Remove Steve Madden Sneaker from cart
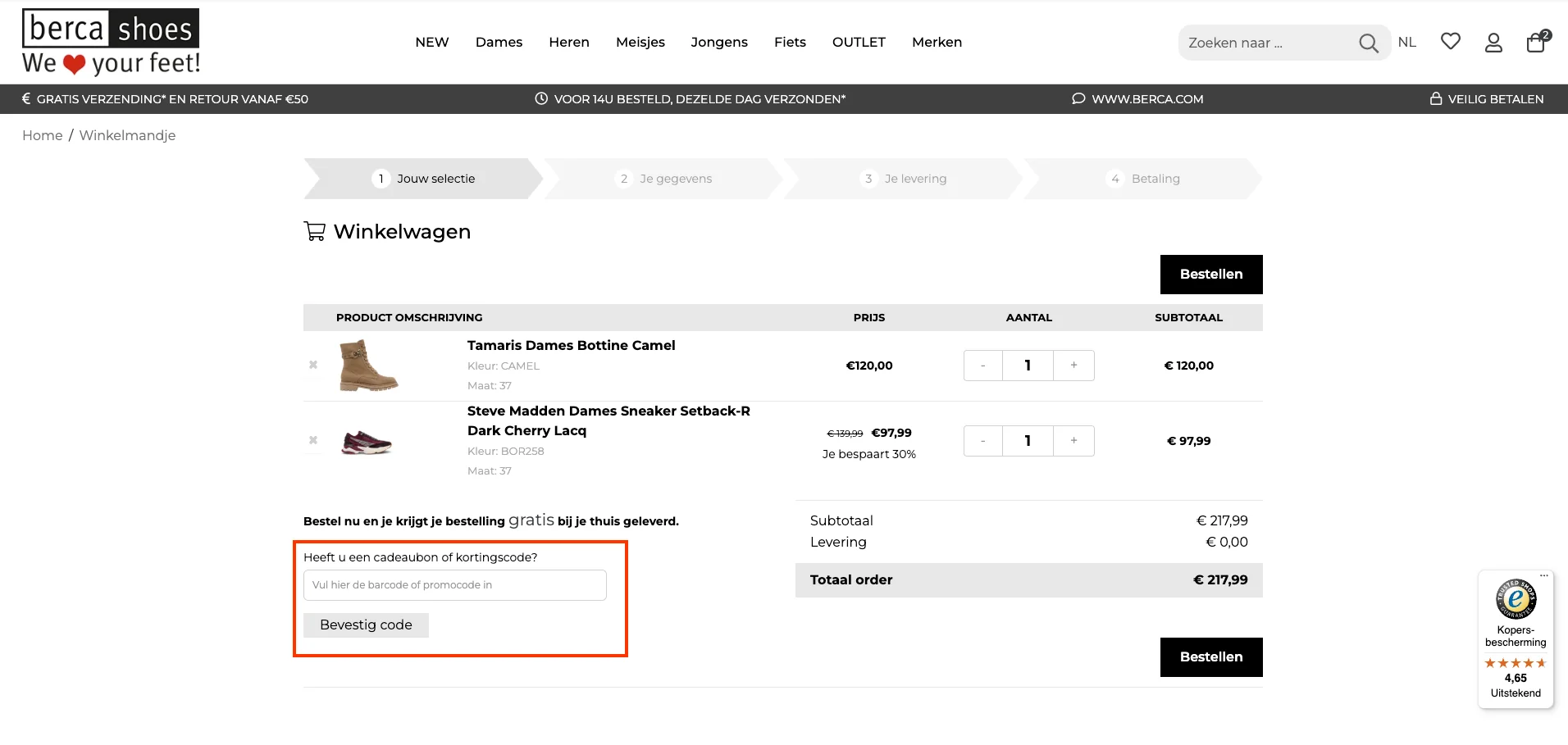The width and height of the screenshot is (1568, 745). (313, 440)
